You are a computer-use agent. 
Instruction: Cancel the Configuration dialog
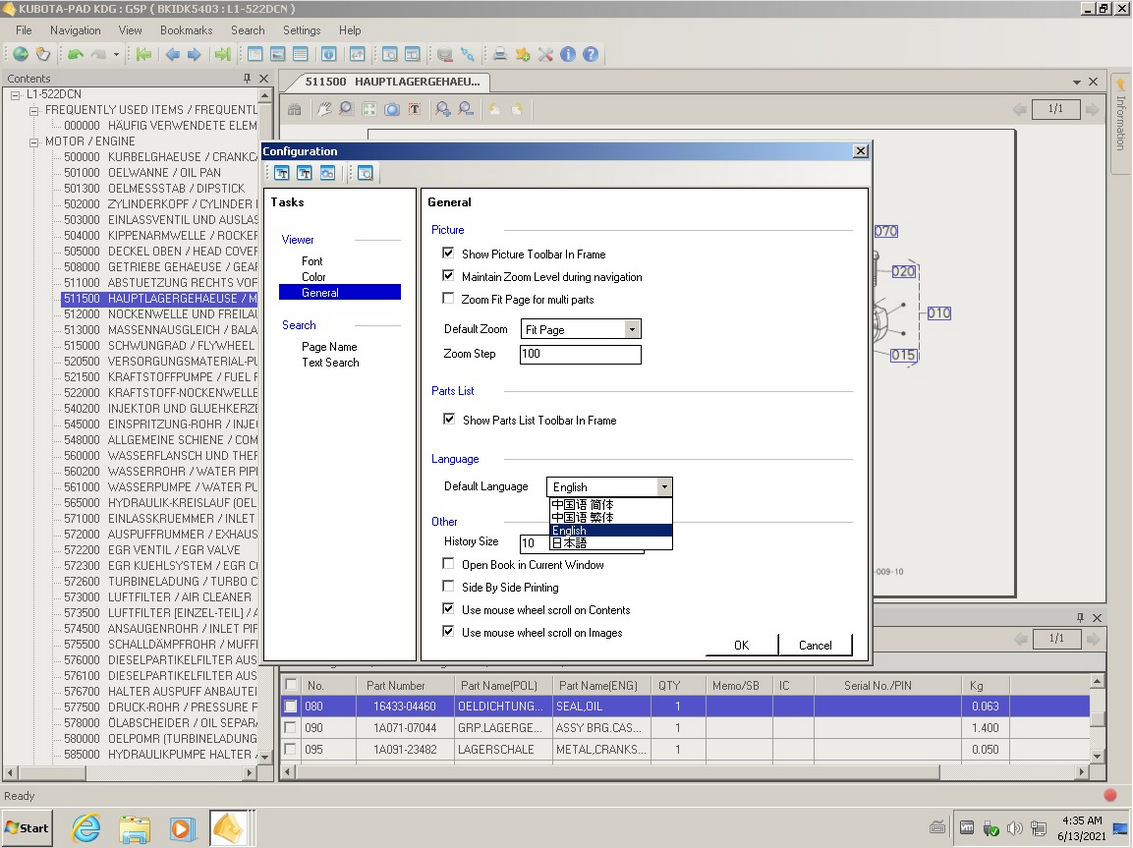pyautogui.click(x=815, y=645)
